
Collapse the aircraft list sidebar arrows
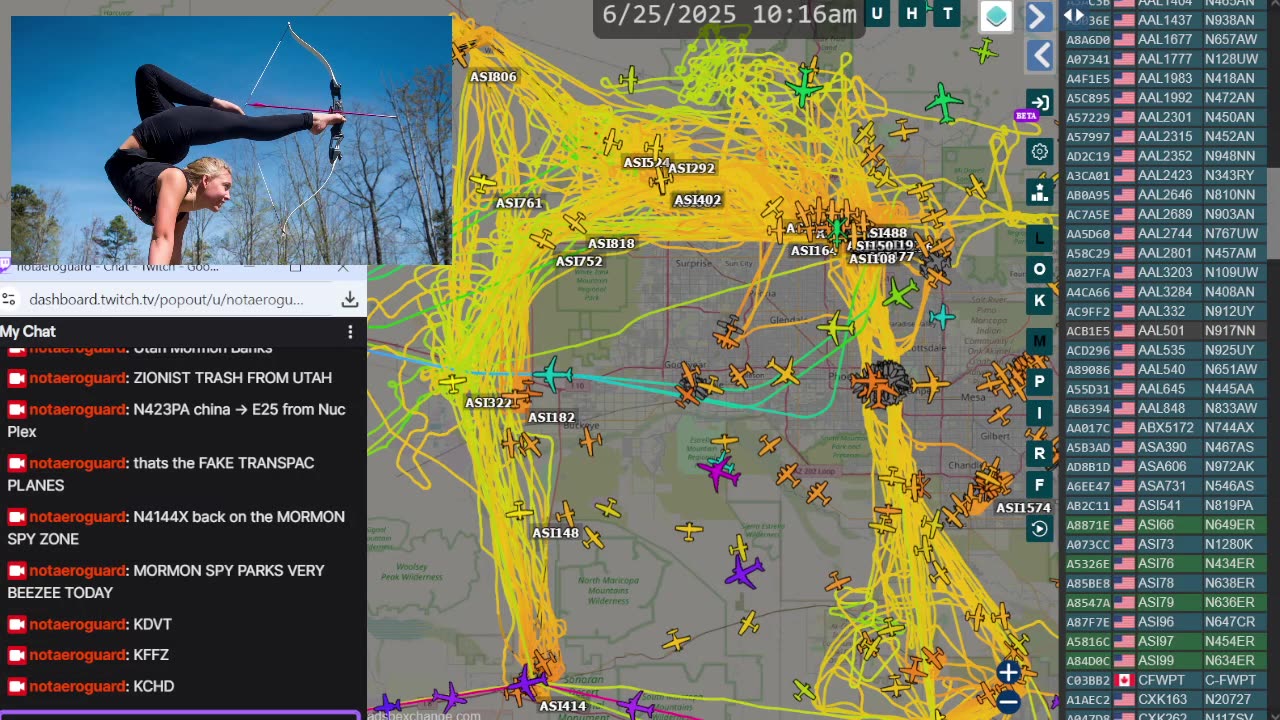1074,15
